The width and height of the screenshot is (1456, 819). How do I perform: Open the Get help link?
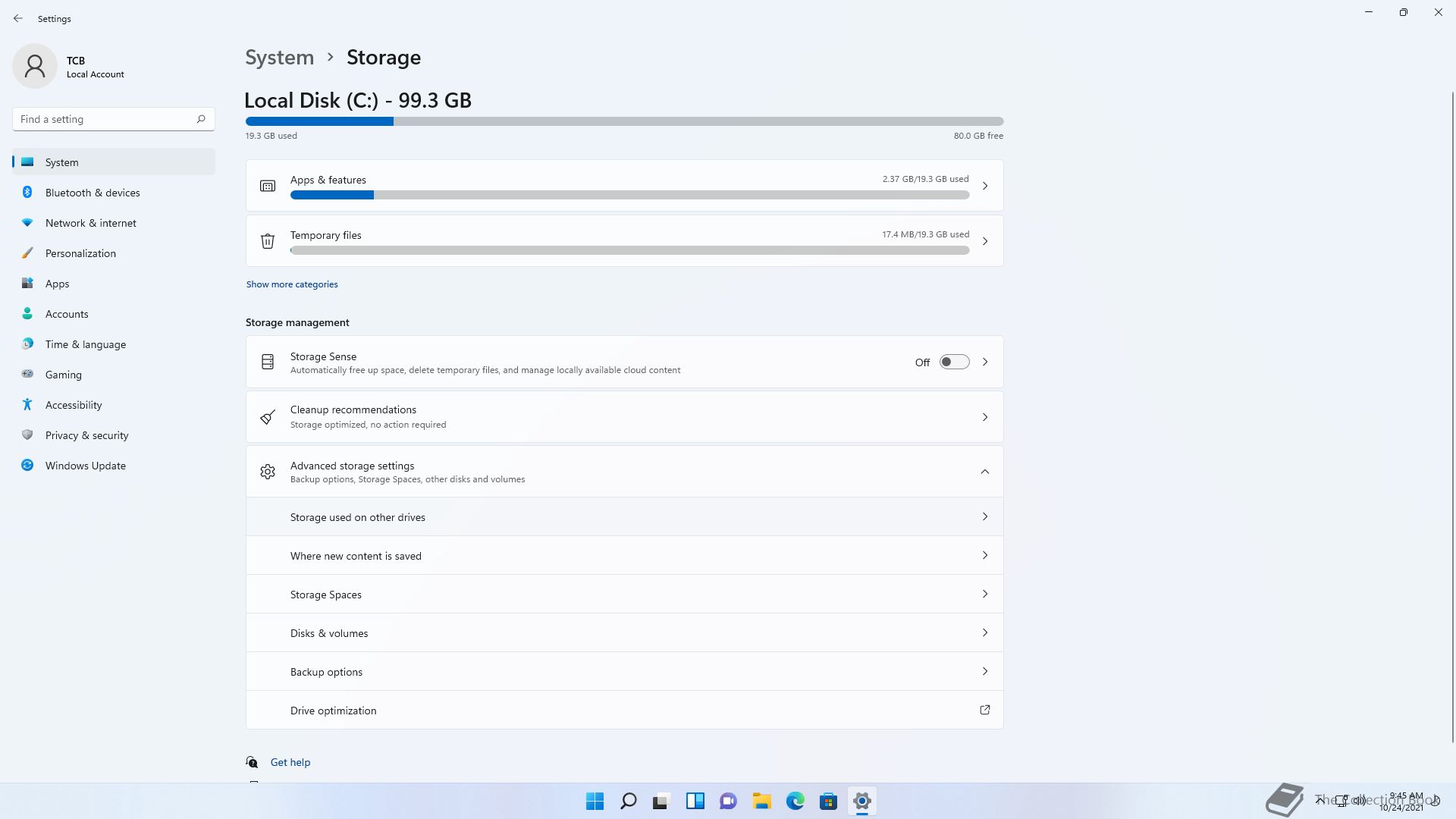coord(290,762)
